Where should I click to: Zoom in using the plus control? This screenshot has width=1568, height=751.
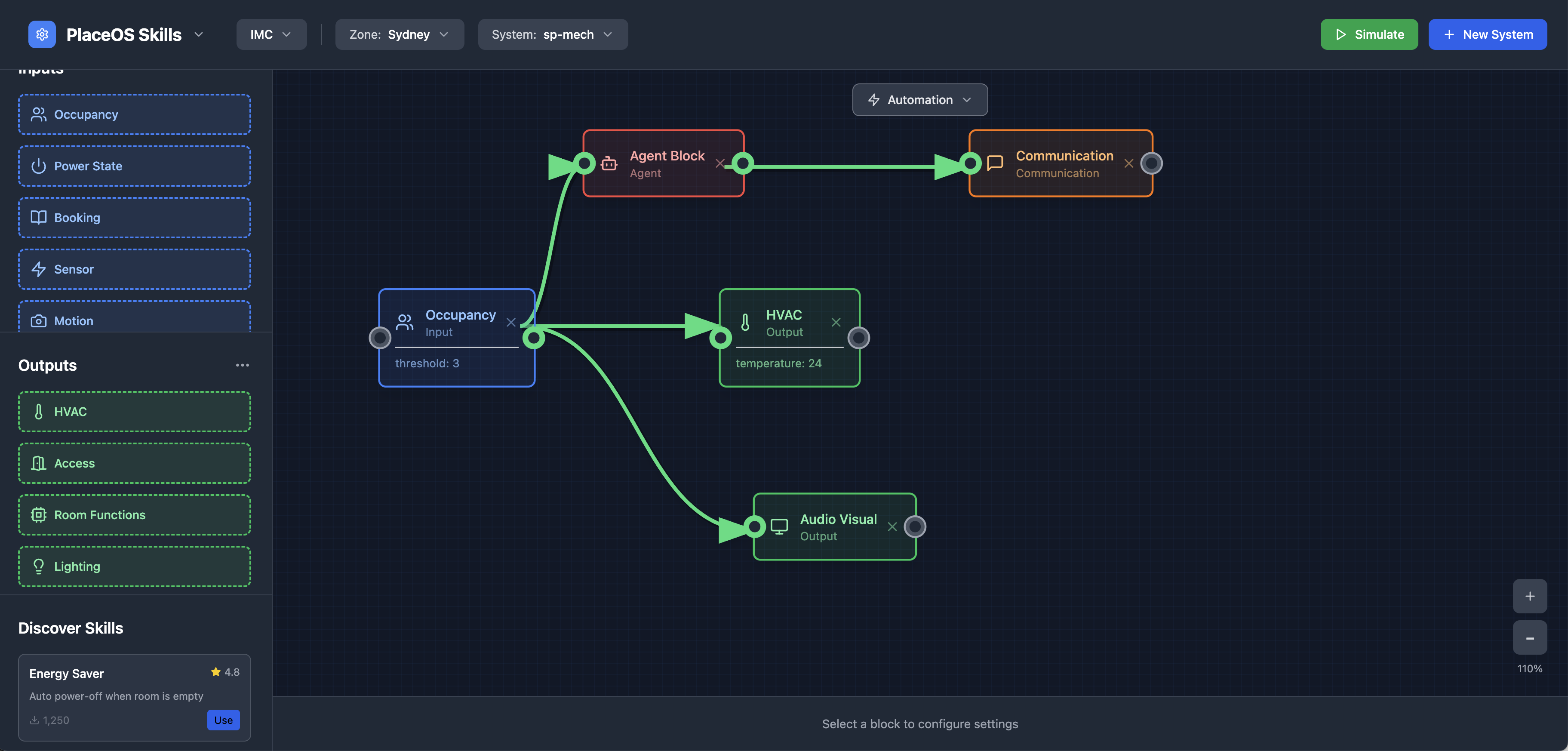(x=1529, y=596)
